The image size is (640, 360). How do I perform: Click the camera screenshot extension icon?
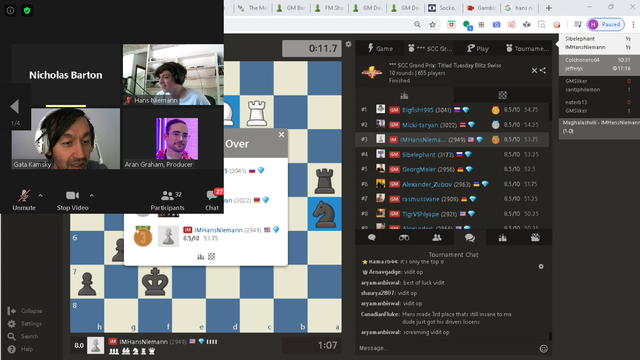click(496, 24)
